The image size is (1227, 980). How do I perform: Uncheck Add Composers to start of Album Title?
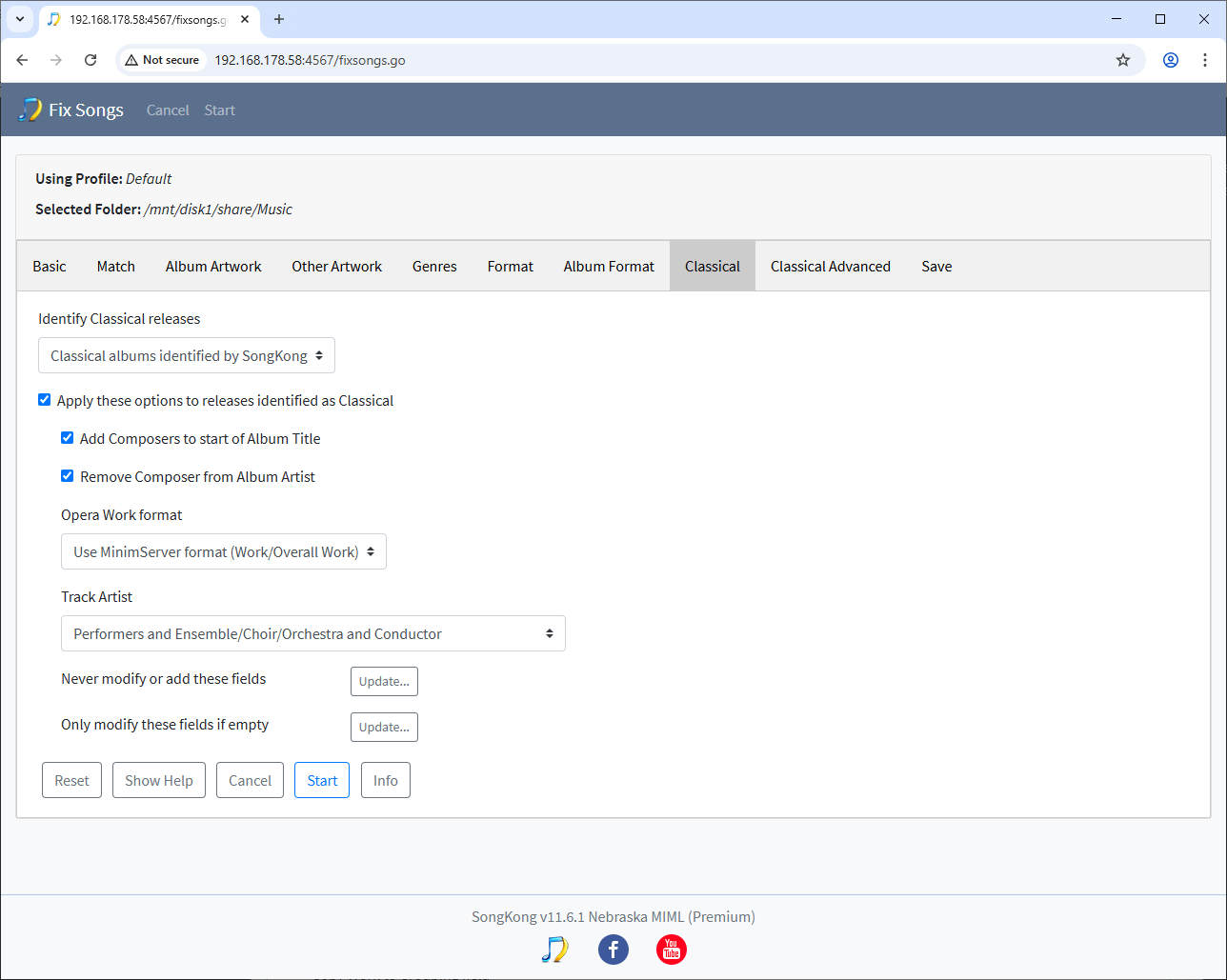pos(67,438)
